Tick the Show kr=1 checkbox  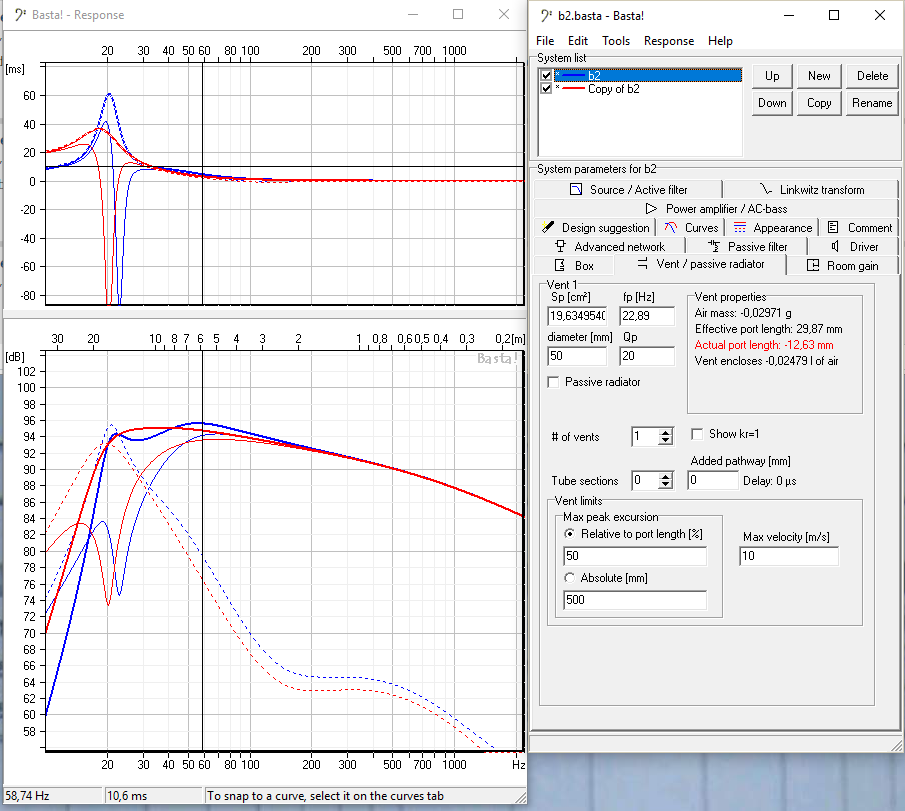[699, 434]
